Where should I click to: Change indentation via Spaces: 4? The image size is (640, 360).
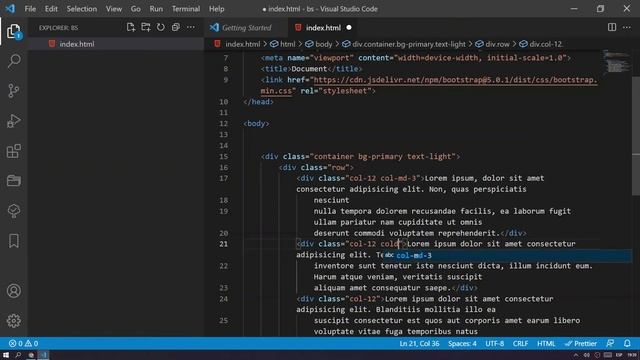462,343
